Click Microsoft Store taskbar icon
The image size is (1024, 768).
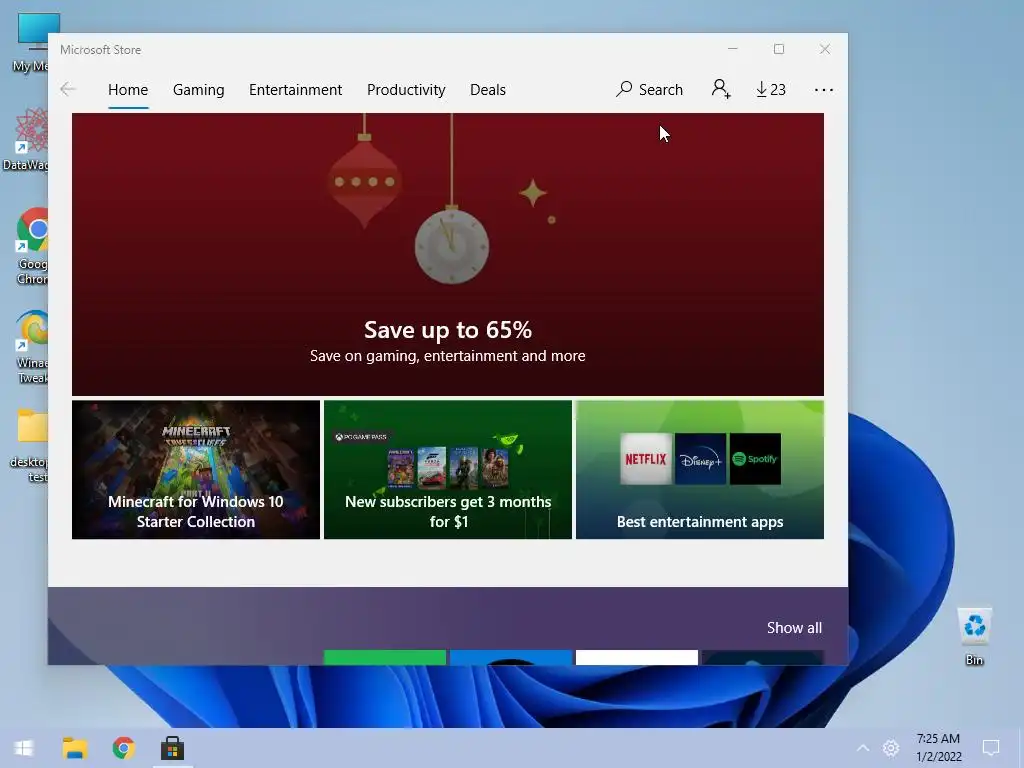[x=172, y=748]
